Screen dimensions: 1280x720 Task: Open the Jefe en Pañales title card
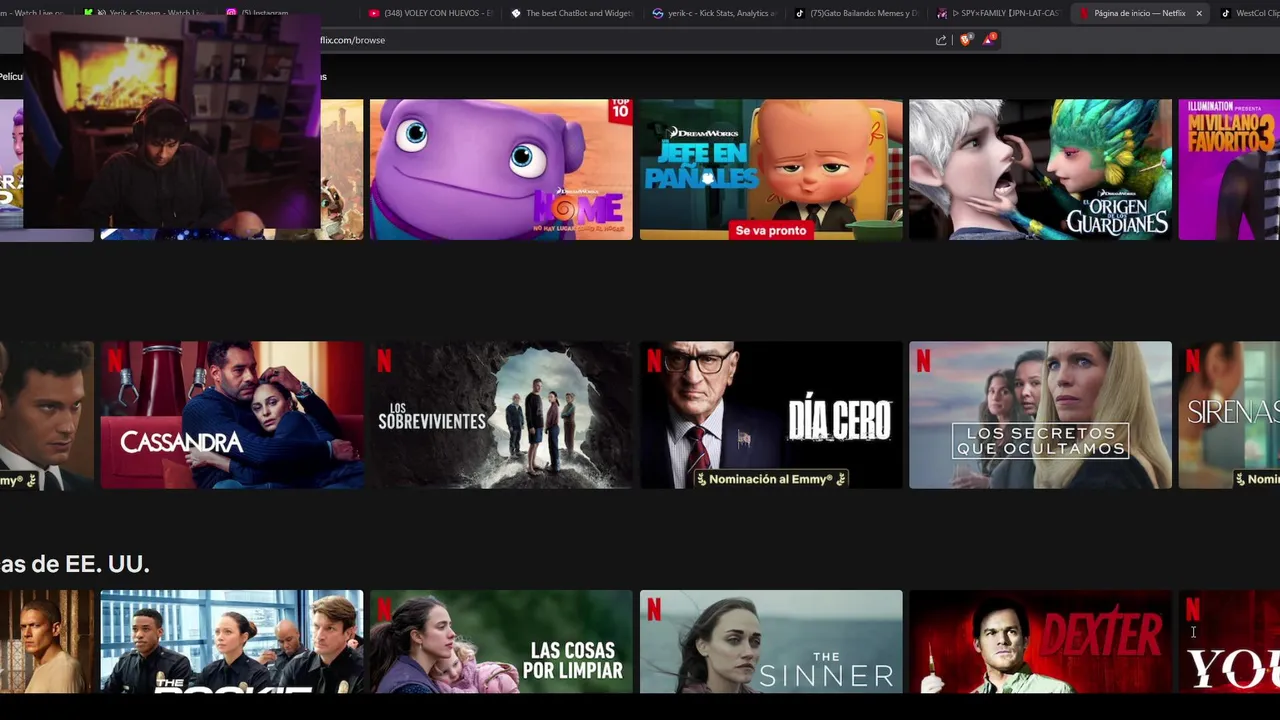(x=771, y=169)
